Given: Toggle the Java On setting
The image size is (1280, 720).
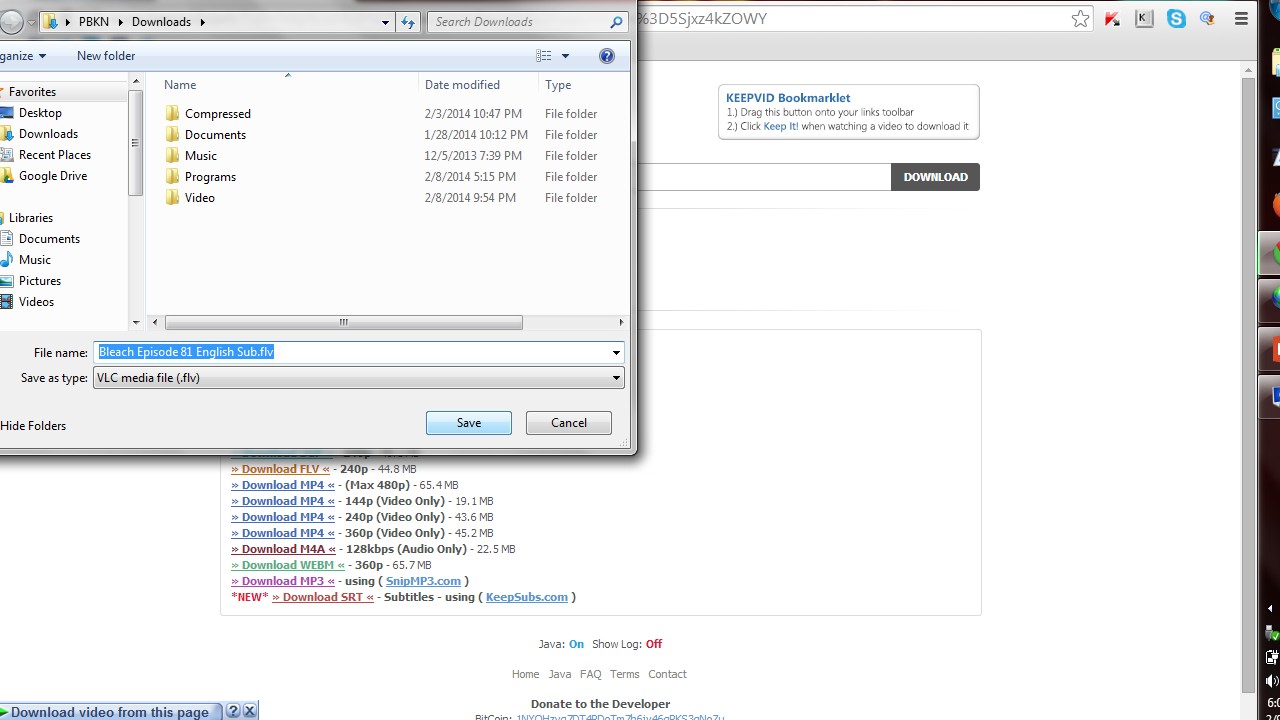Looking at the screenshot, I should [576, 644].
